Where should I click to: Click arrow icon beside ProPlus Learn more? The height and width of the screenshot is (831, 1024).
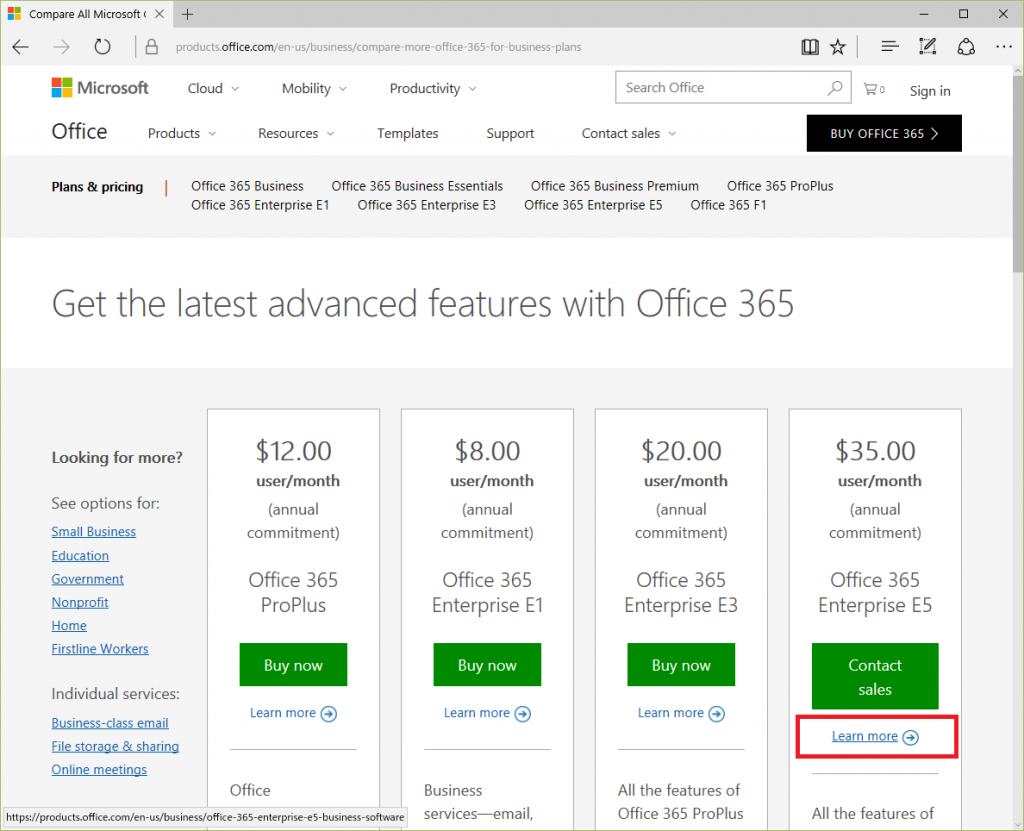(x=329, y=714)
